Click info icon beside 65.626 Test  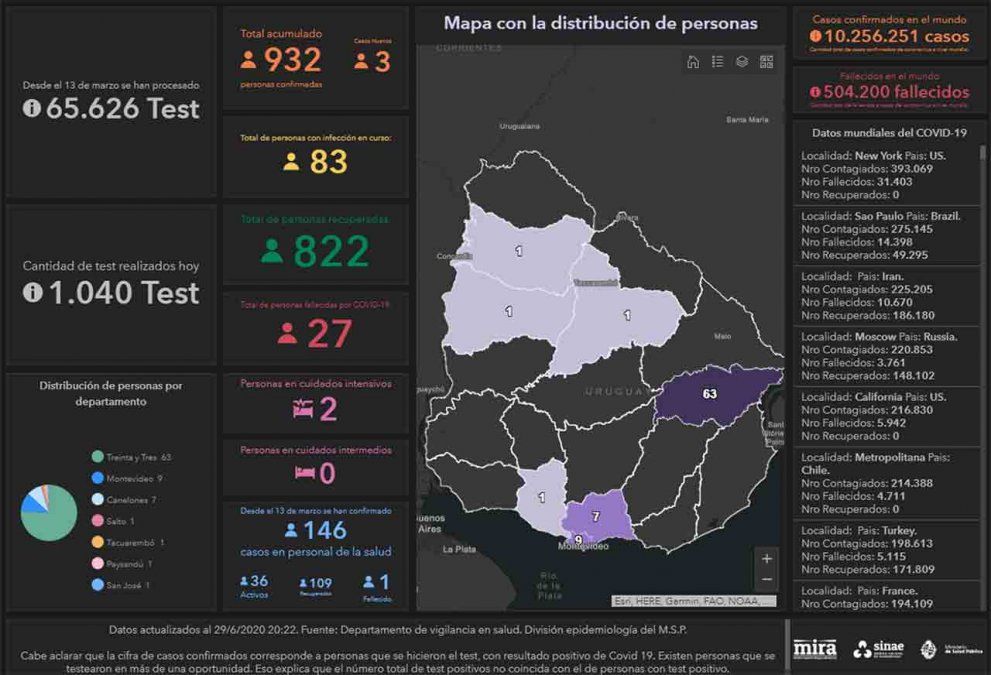pyautogui.click(x=32, y=108)
